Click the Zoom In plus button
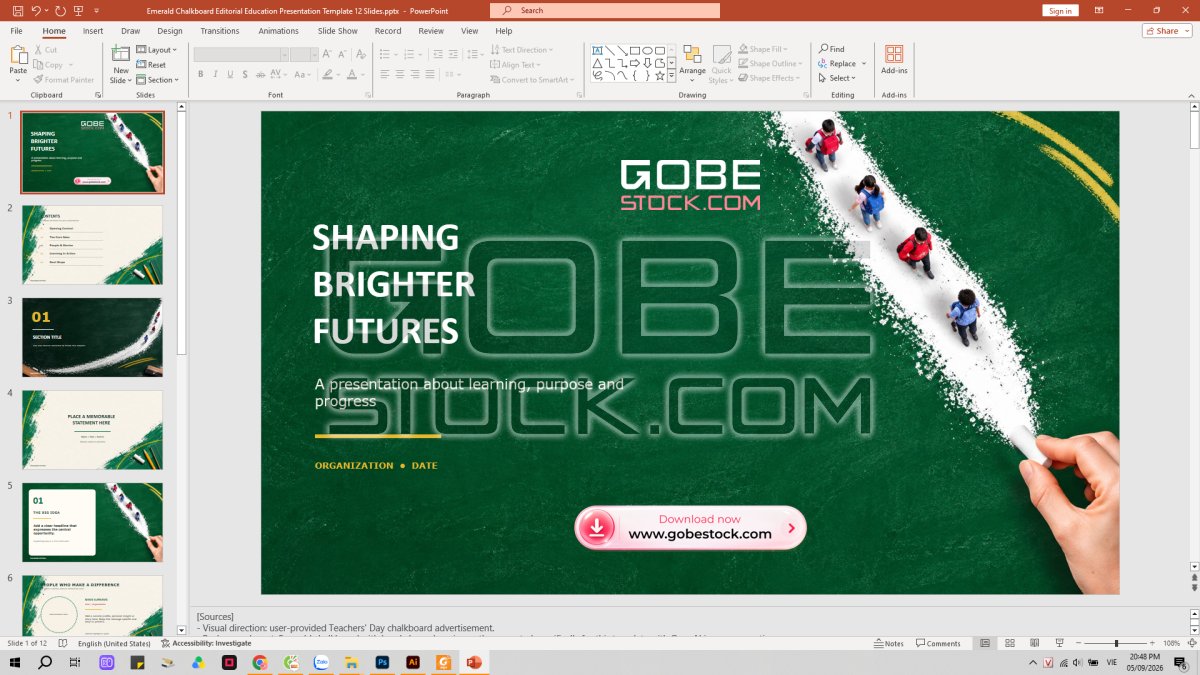 pyautogui.click(x=1152, y=643)
